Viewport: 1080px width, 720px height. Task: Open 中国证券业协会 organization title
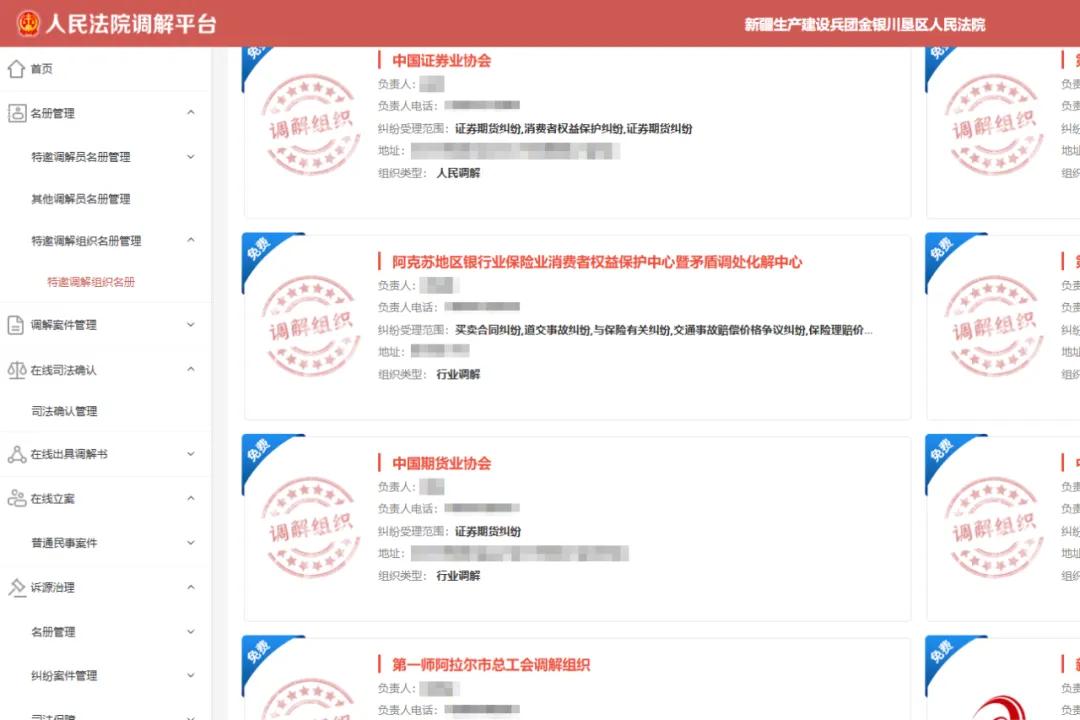coord(442,61)
